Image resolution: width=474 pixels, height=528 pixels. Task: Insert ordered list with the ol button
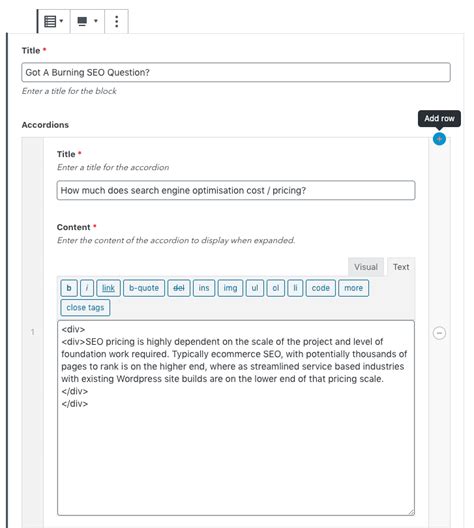(x=276, y=288)
